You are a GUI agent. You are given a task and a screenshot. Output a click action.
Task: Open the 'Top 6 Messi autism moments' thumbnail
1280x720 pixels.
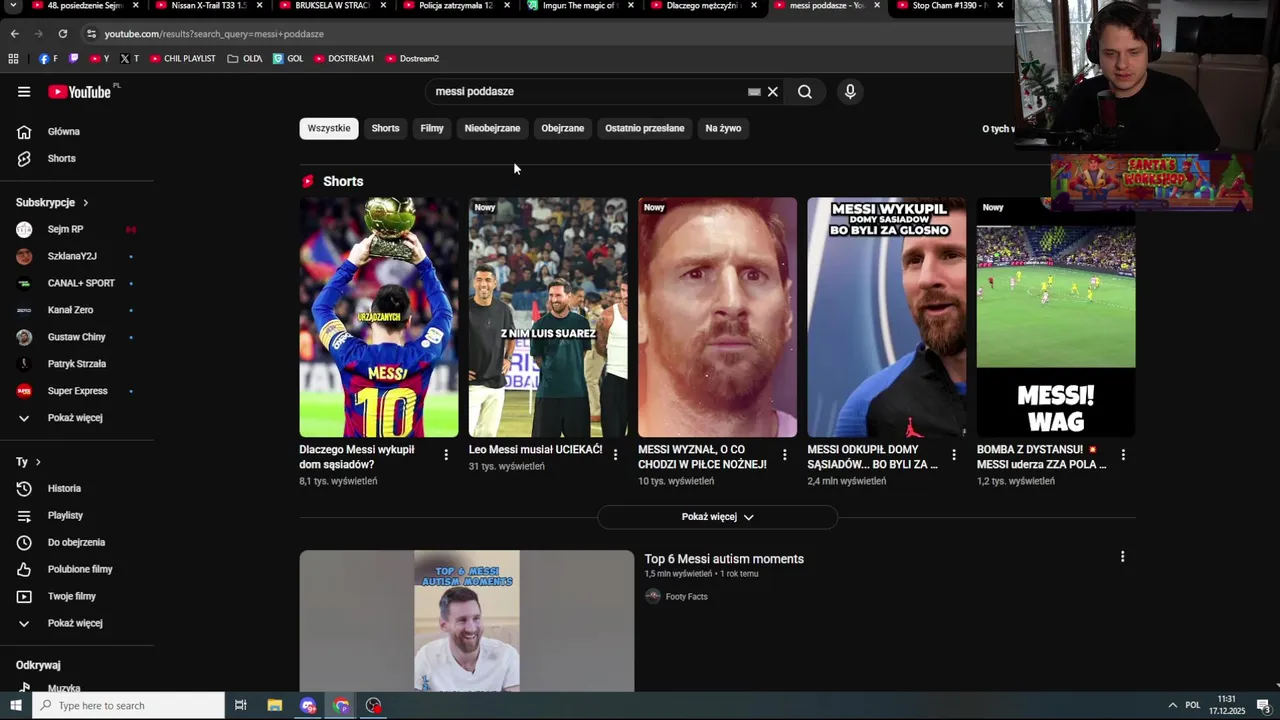467,621
